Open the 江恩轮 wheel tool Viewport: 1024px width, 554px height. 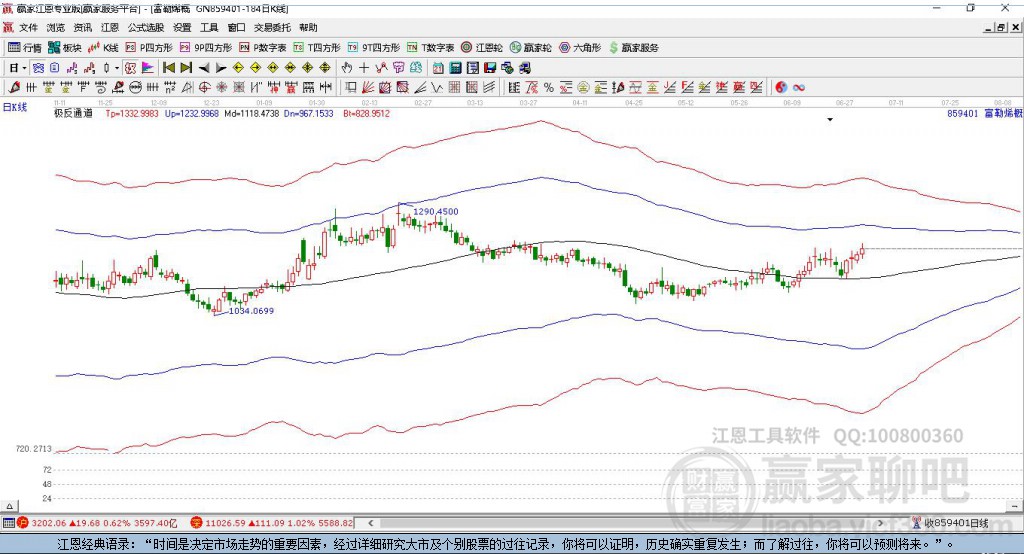[x=482, y=48]
